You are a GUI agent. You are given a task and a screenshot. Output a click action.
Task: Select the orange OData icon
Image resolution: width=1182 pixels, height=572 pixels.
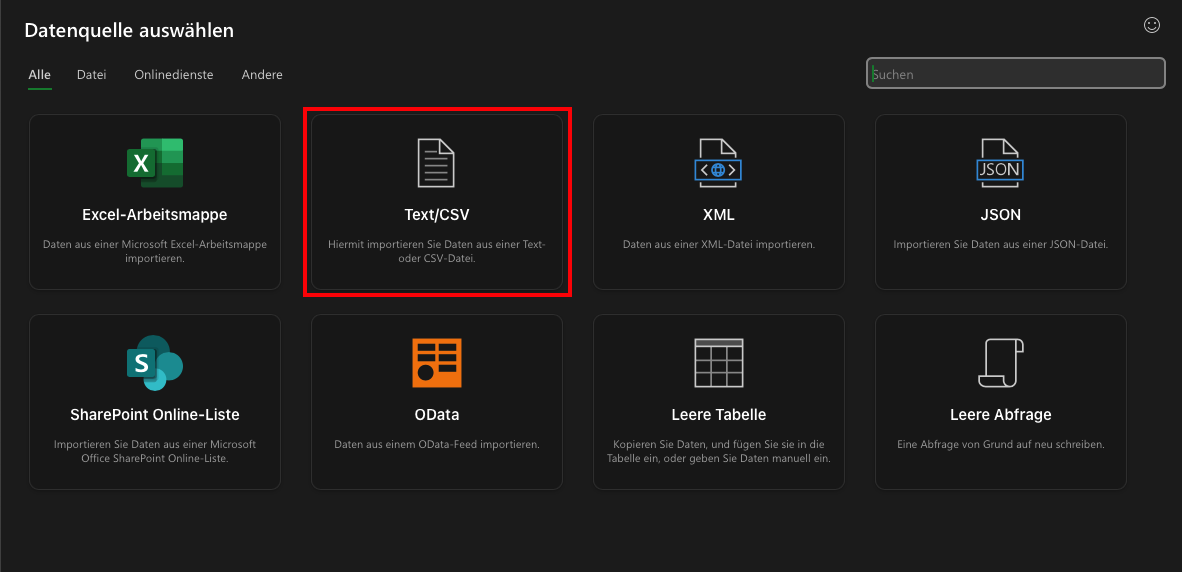pyautogui.click(x=436, y=363)
